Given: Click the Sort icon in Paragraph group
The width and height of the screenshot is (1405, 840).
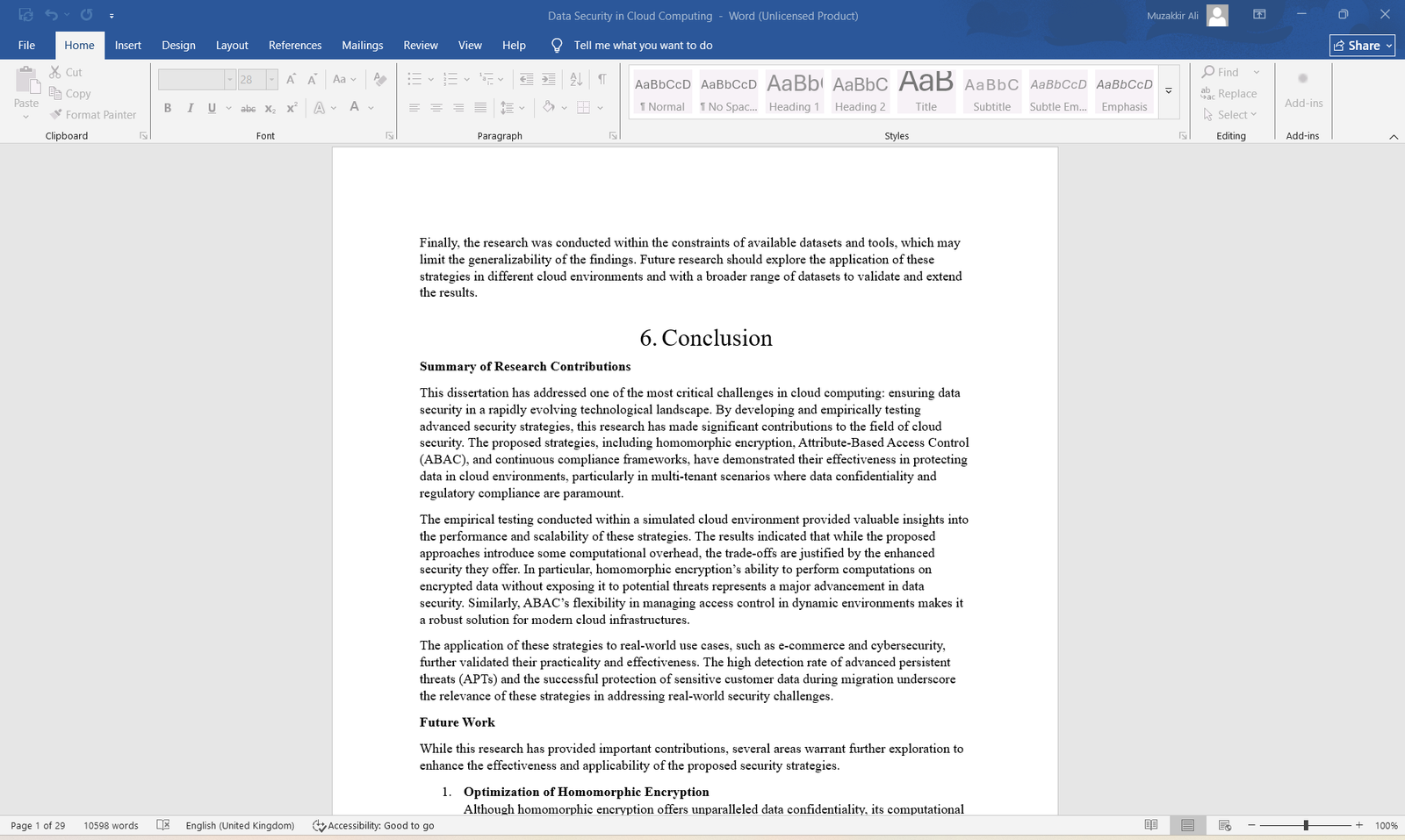Looking at the screenshot, I should (576, 79).
